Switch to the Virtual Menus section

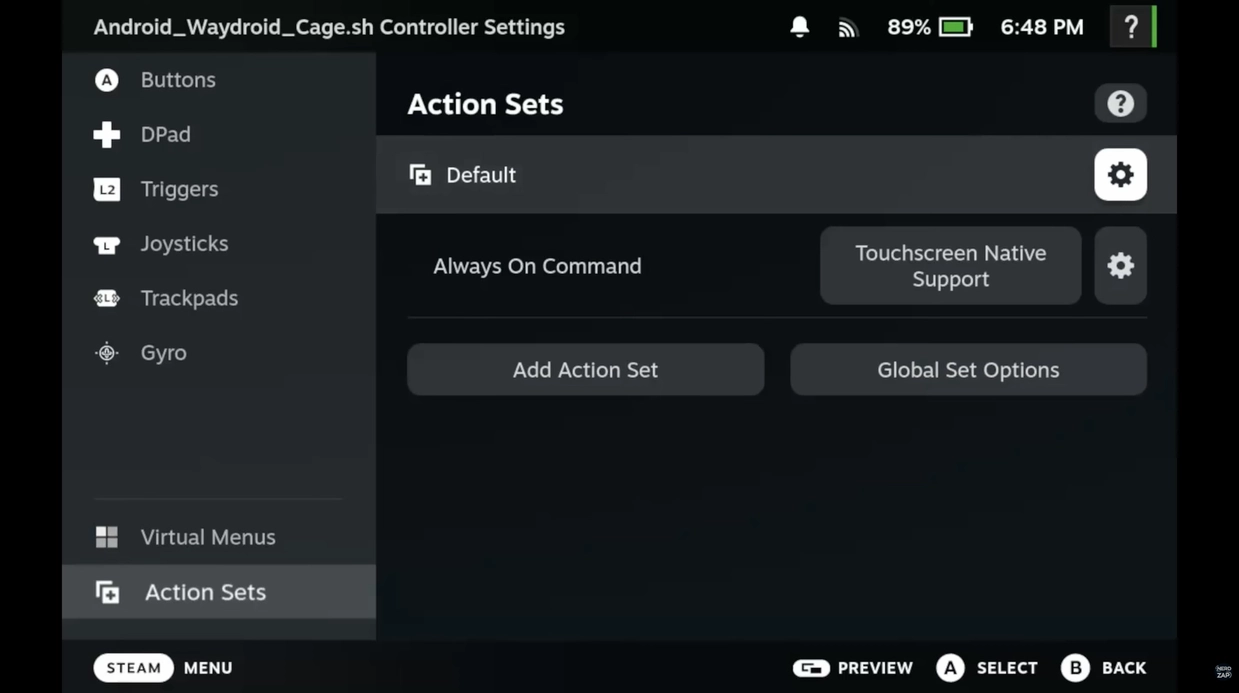pyautogui.click(x=207, y=537)
